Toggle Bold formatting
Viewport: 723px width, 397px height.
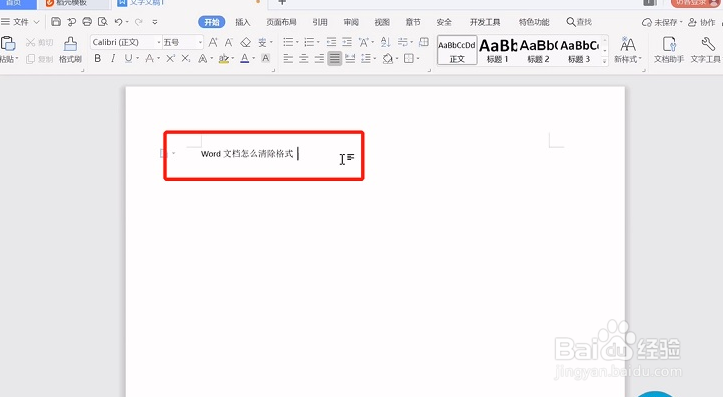(97, 58)
